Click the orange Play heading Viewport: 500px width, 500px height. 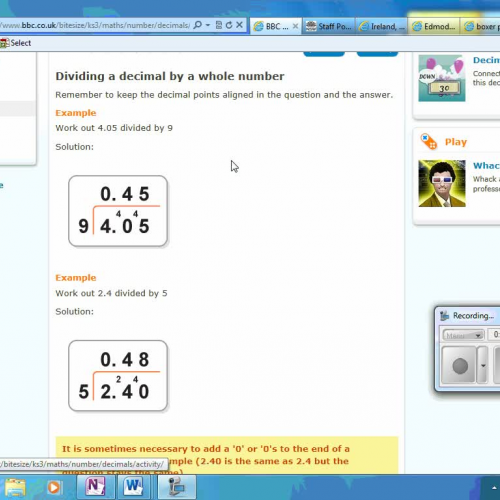[456, 142]
